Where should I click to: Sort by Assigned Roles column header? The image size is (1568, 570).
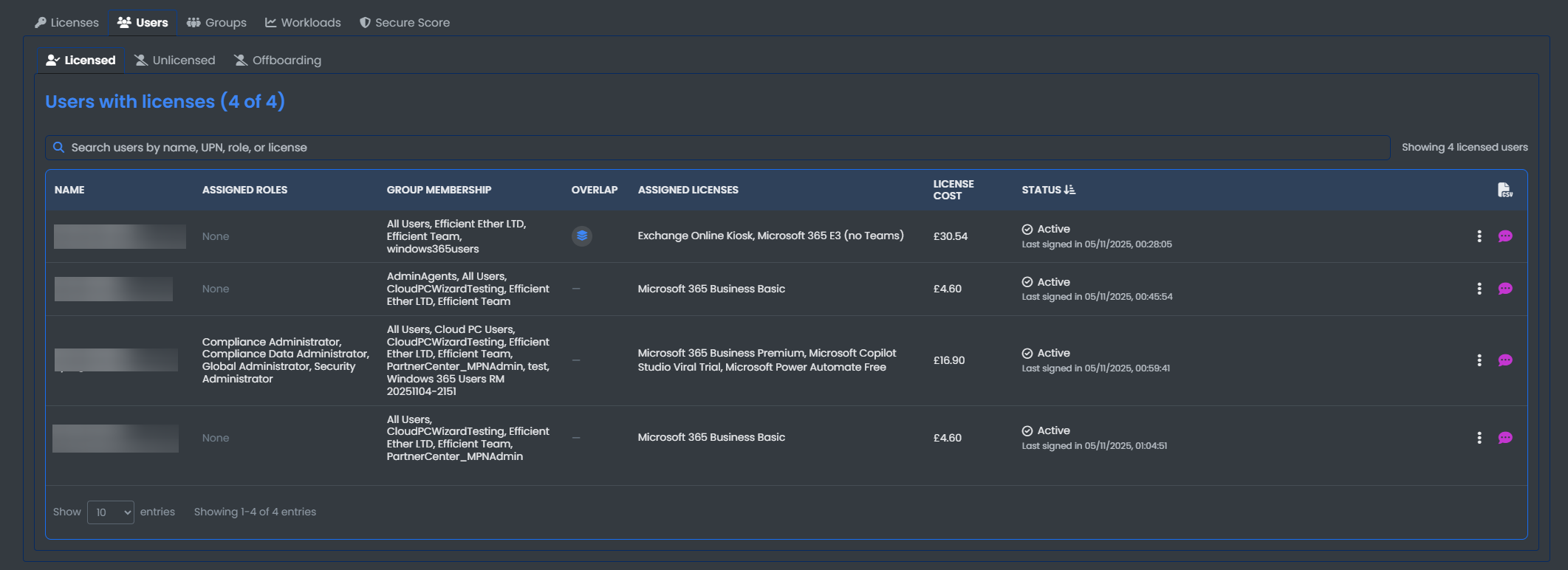coord(244,190)
